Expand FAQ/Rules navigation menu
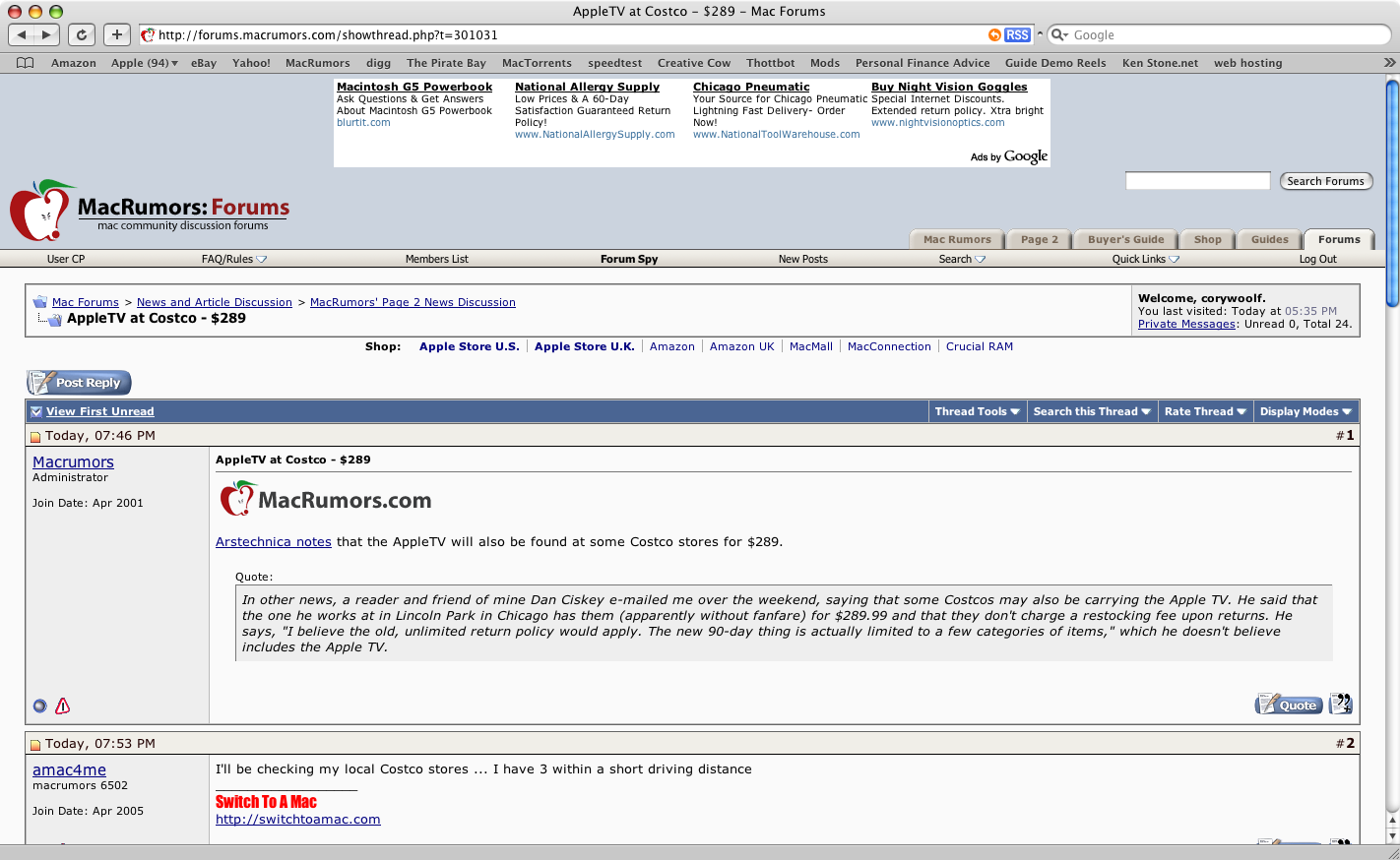1400x860 pixels. pos(234,259)
